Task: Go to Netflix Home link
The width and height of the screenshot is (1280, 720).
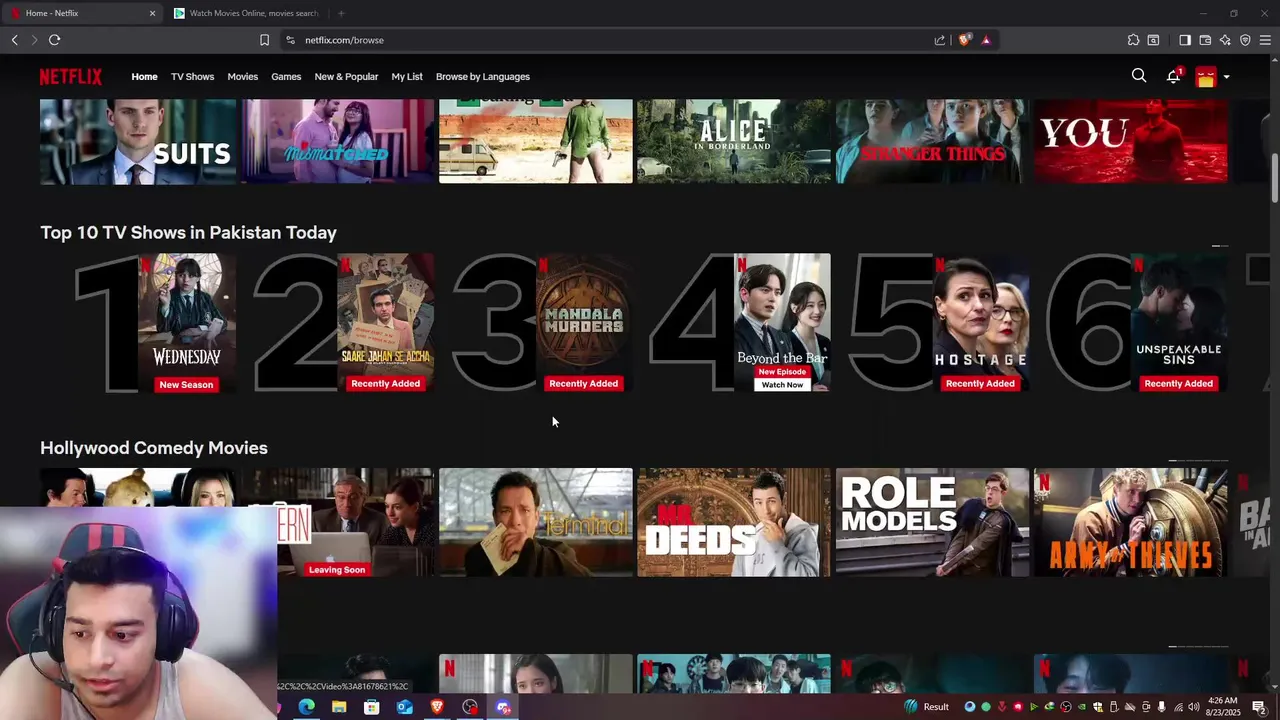Action: (144, 77)
